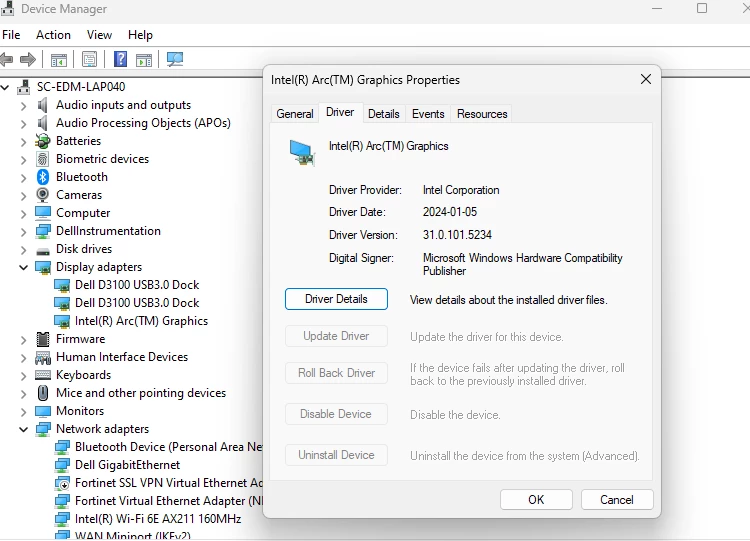Expand Audio inputs and outputs
This screenshot has height=541, width=750.
tap(23, 106)
